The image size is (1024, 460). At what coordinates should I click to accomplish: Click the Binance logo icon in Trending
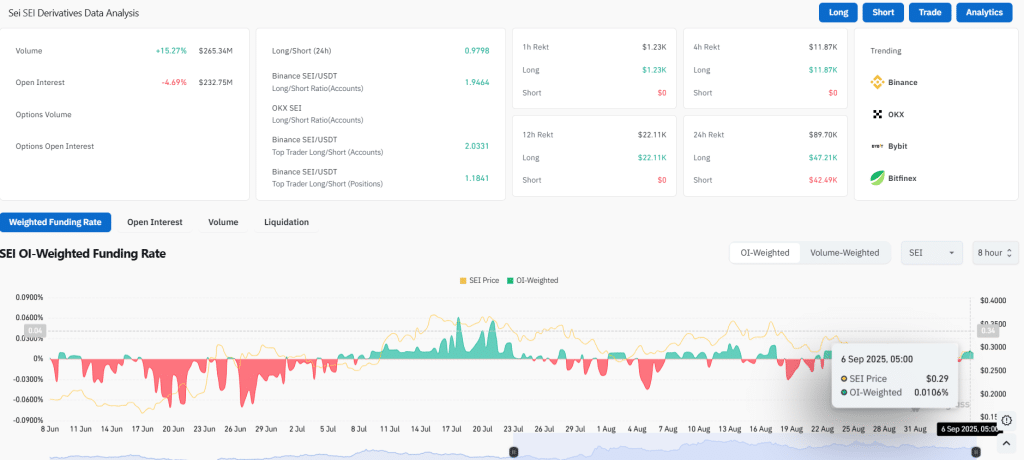click(877, 82)
